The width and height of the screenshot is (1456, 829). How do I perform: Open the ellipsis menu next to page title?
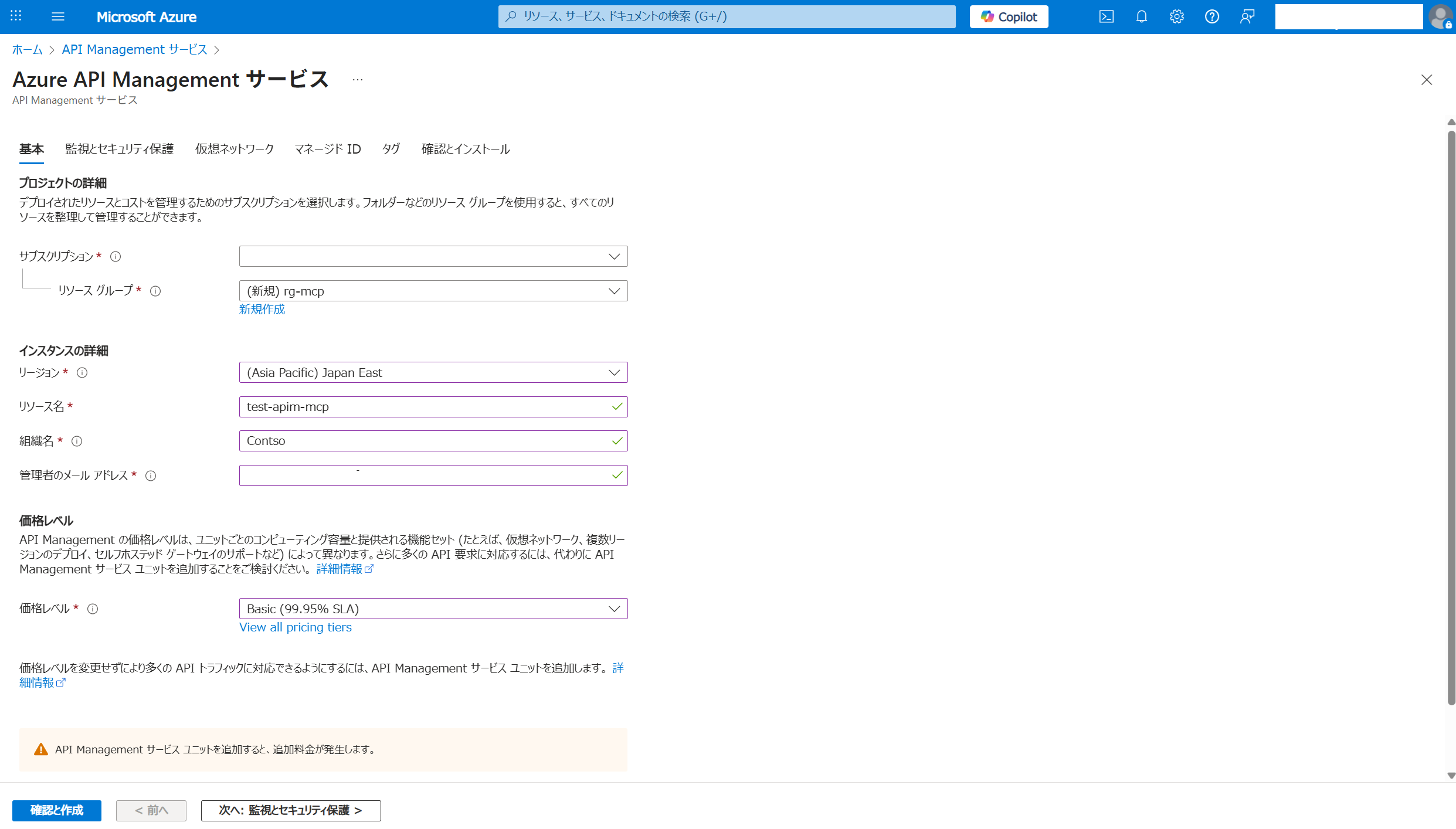click(x=357, y=80)
